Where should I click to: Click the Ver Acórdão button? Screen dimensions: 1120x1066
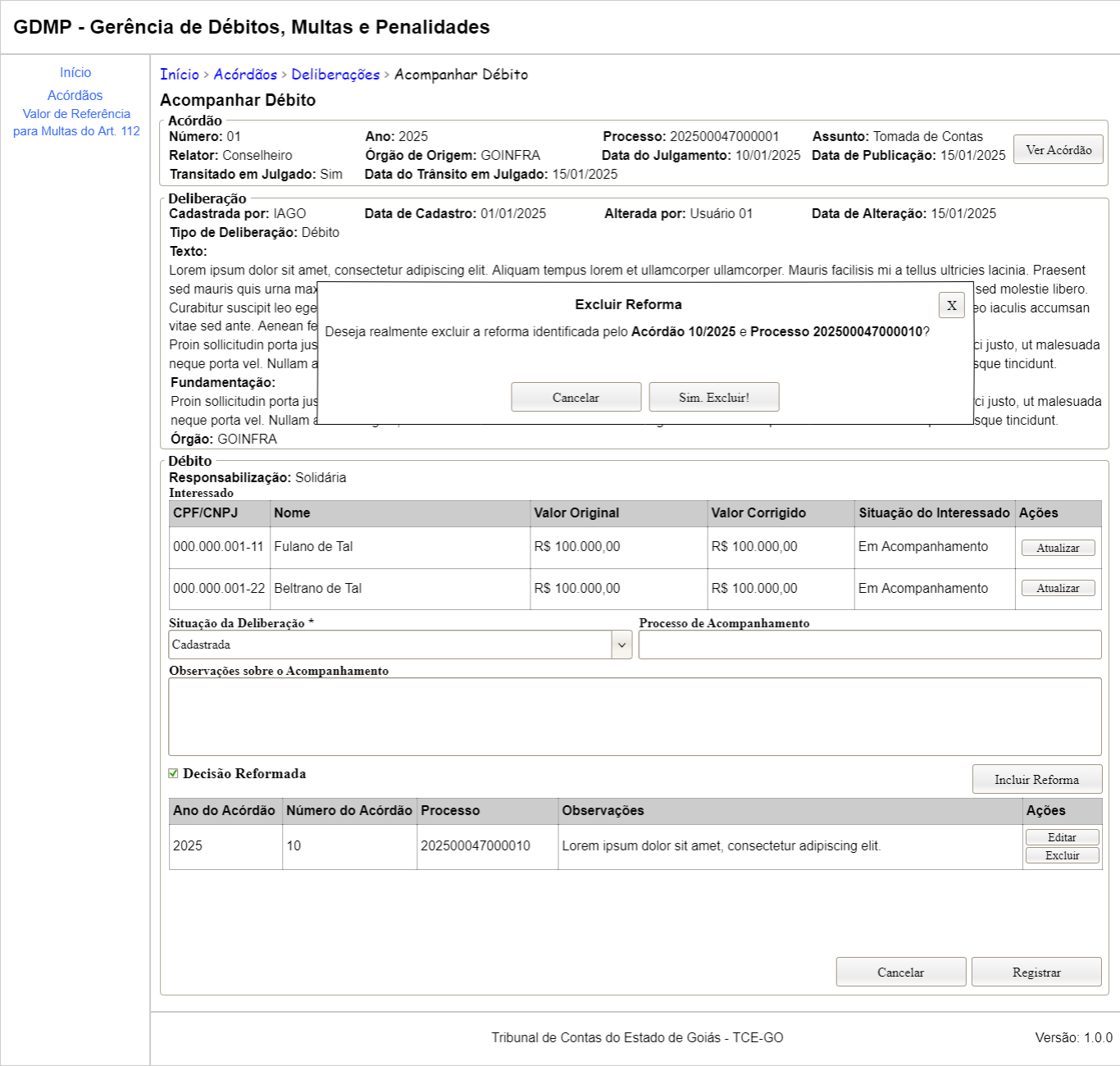tap(1058, 149)
